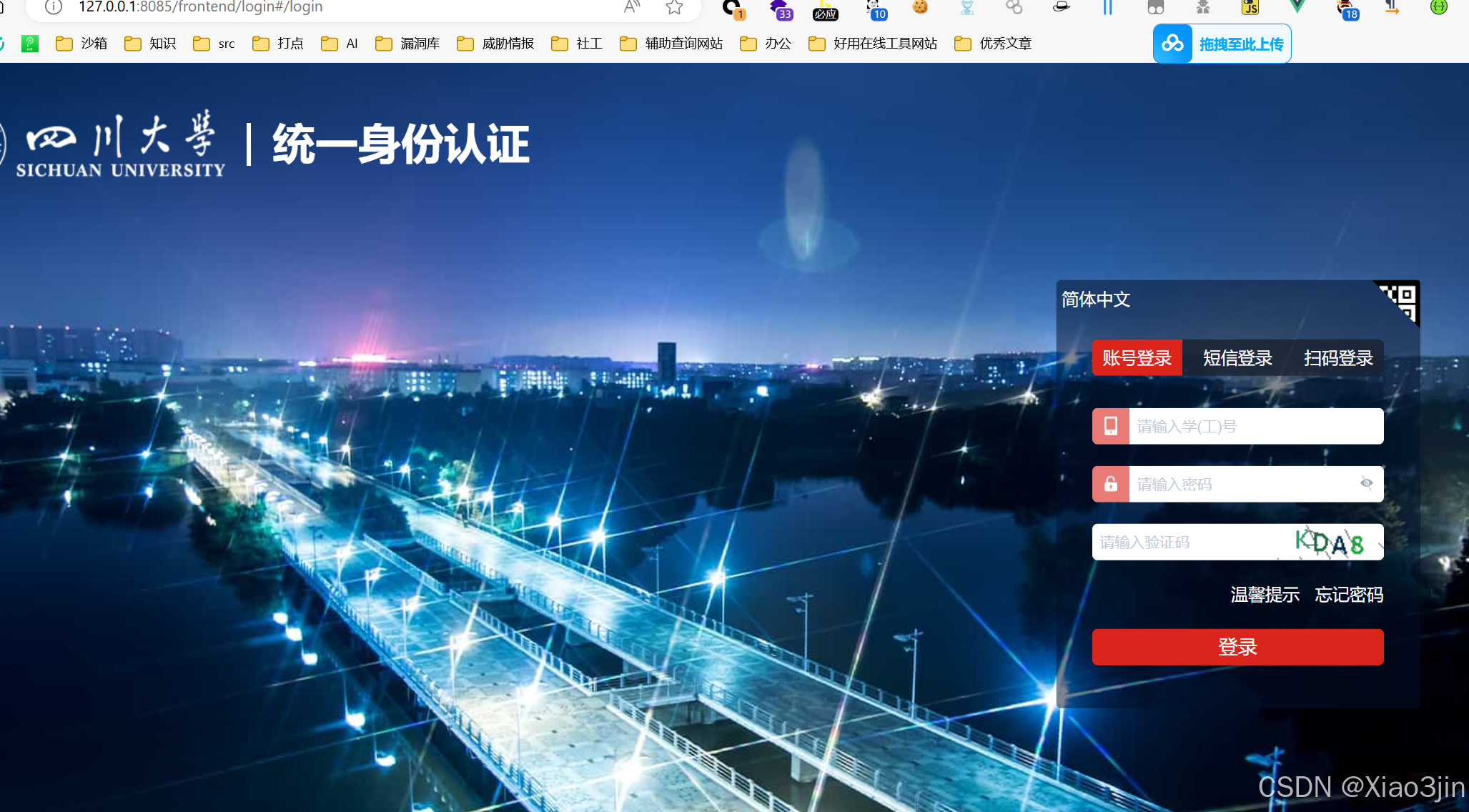Click the extension icon with orange badge 1
1469x812 pixels.
(x=733, y=9)
